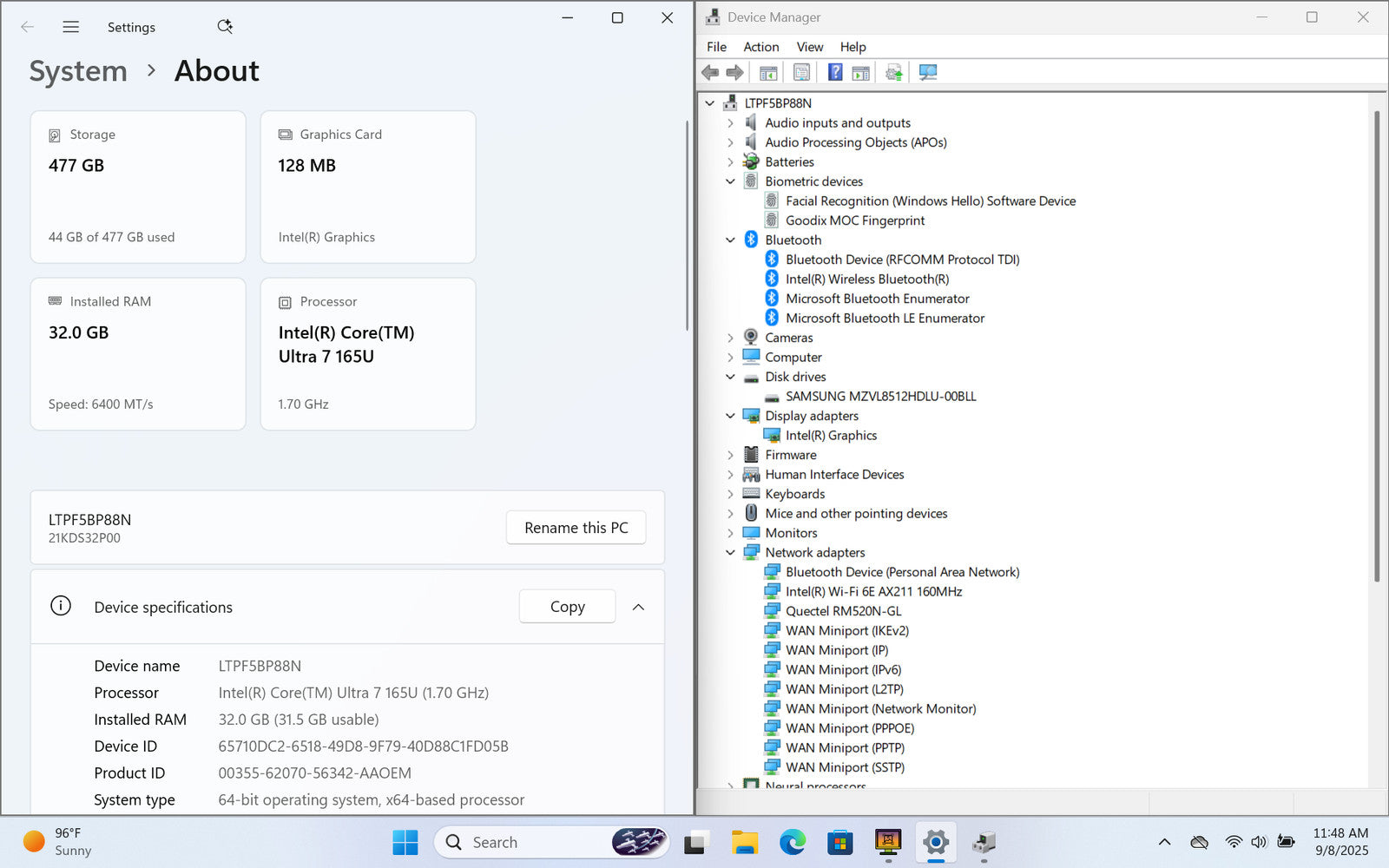The height and width of the screenshot is (868, 1389).
Task: Copy the device specifications
Action: [567, 607]
